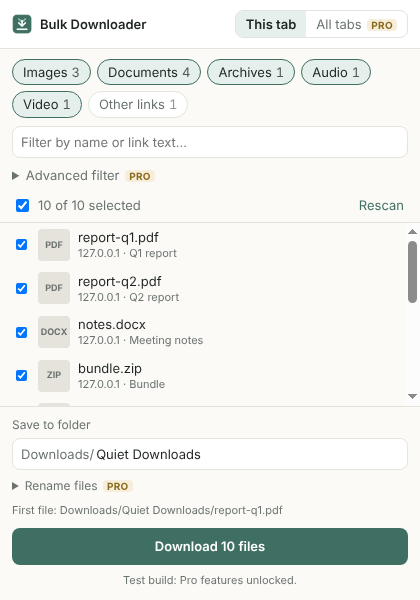Image resolution: width=420 pixels, height=600 pixels.
Task: Expand the Rename files section
Action: coord(73,486)
